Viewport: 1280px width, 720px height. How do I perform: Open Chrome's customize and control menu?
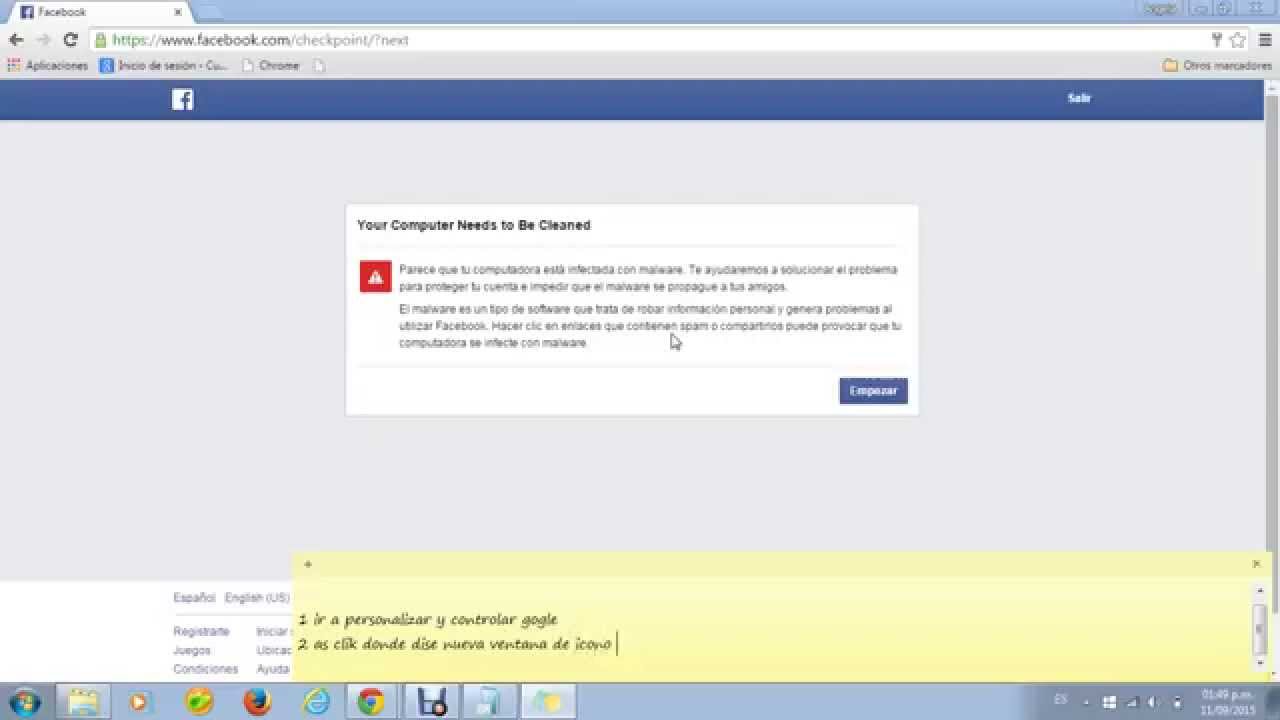pos(1265,40)
